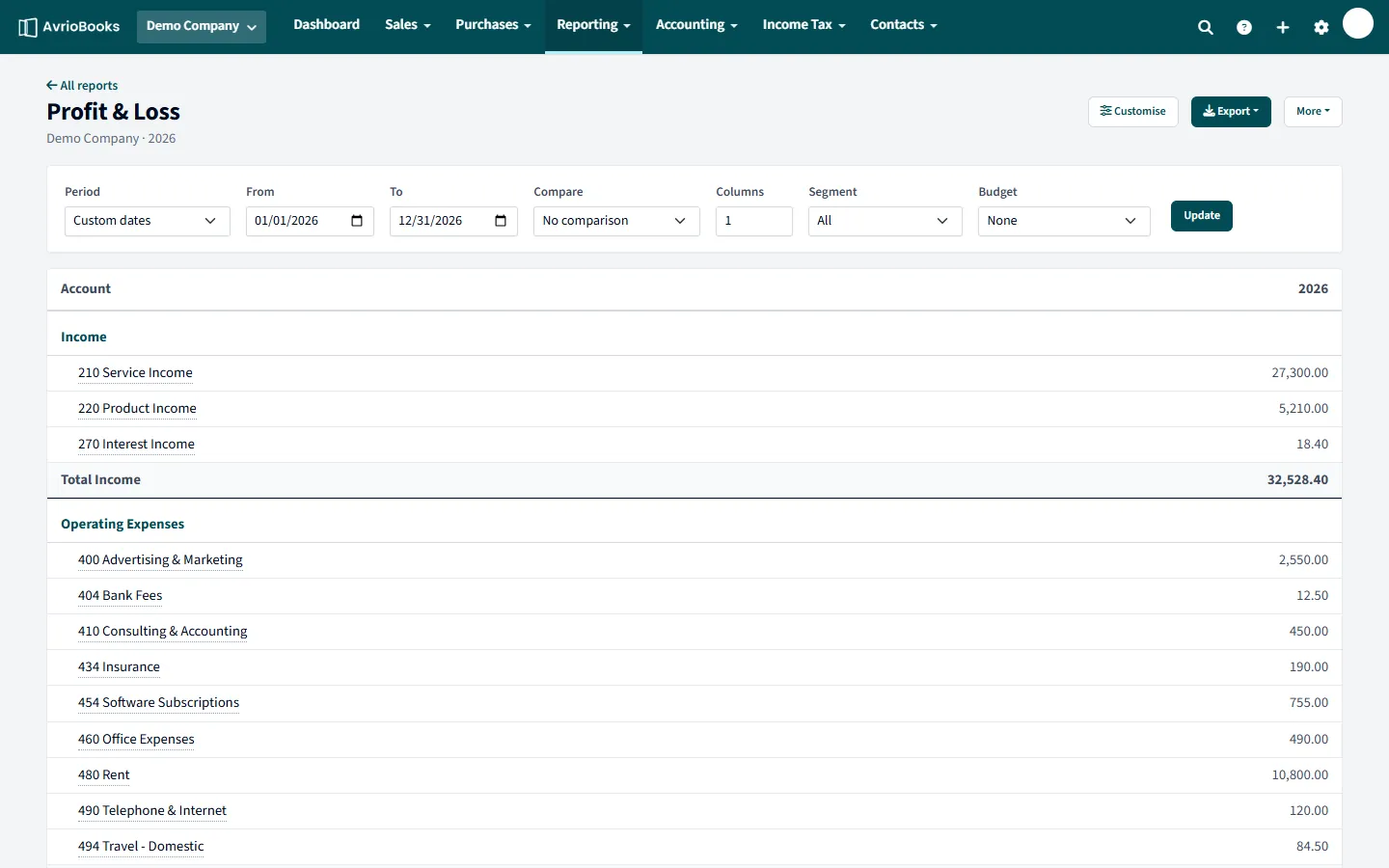Open the search magnifier icon

click(1206, 28)
